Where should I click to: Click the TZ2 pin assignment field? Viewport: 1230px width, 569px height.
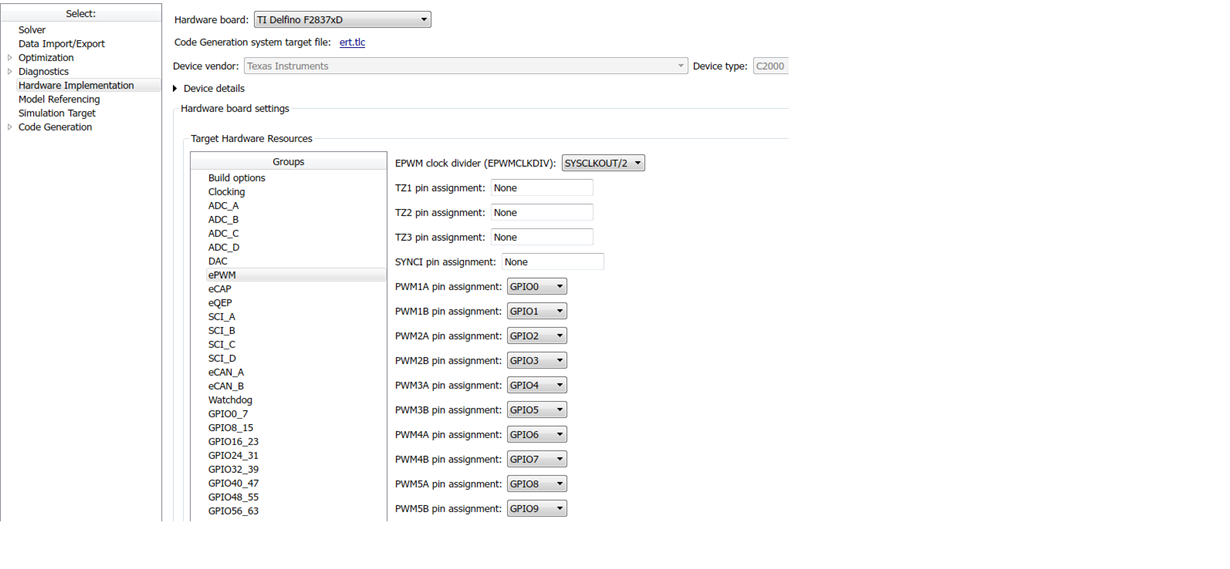(542, 212)
